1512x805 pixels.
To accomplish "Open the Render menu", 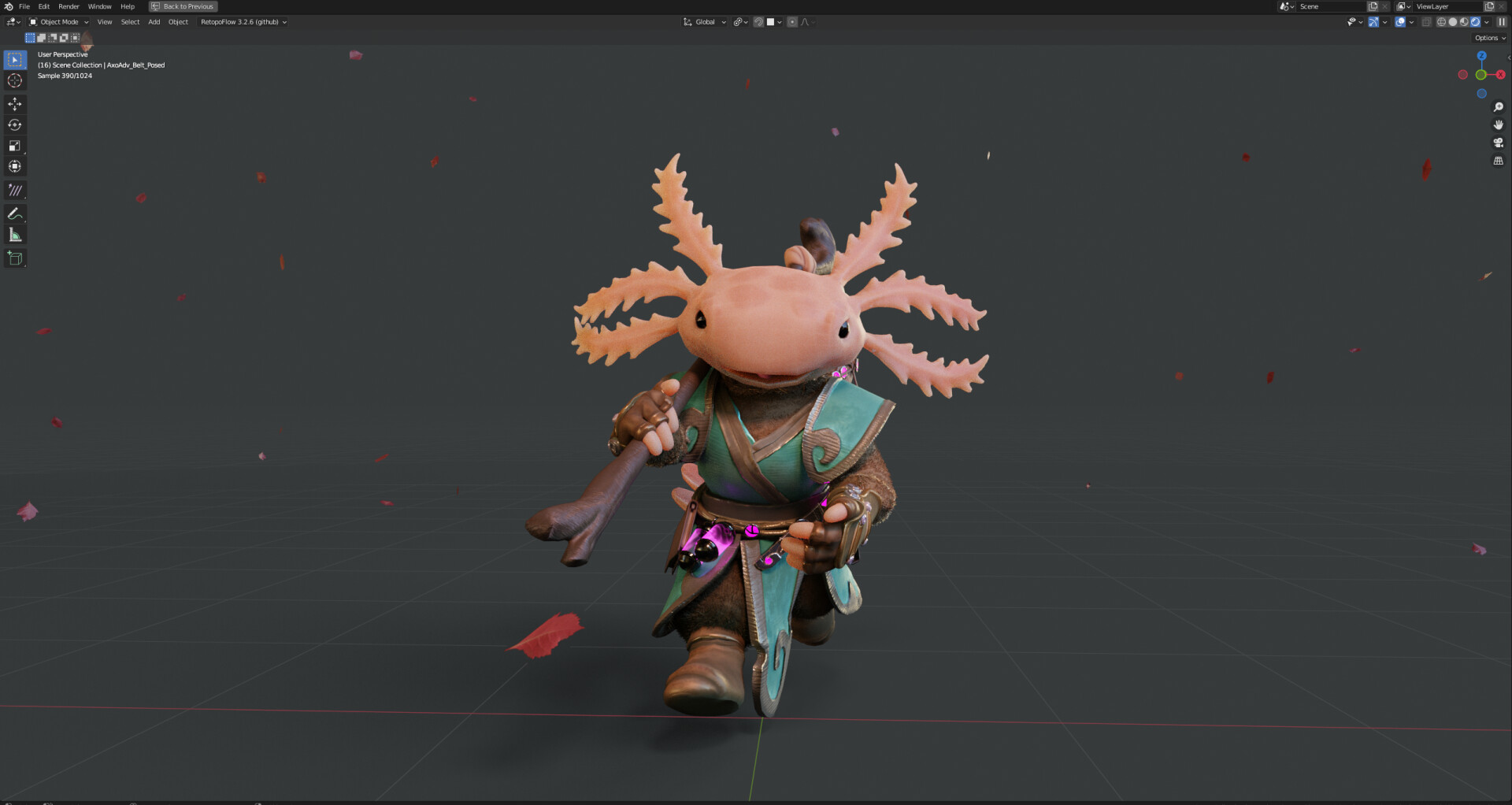I will click(x=69, y=6).
